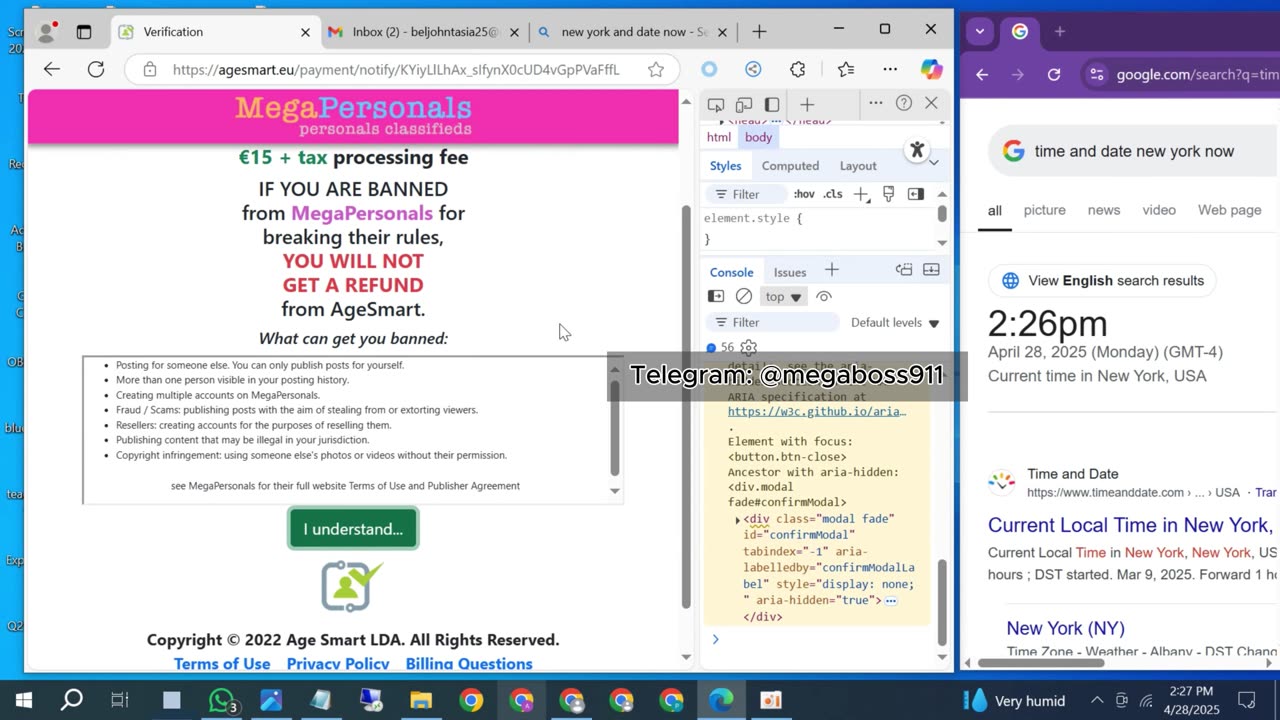Expand the collapsed ellipsis in div markup
This screenshot has width=1280, height=720.
coord(891,601)
